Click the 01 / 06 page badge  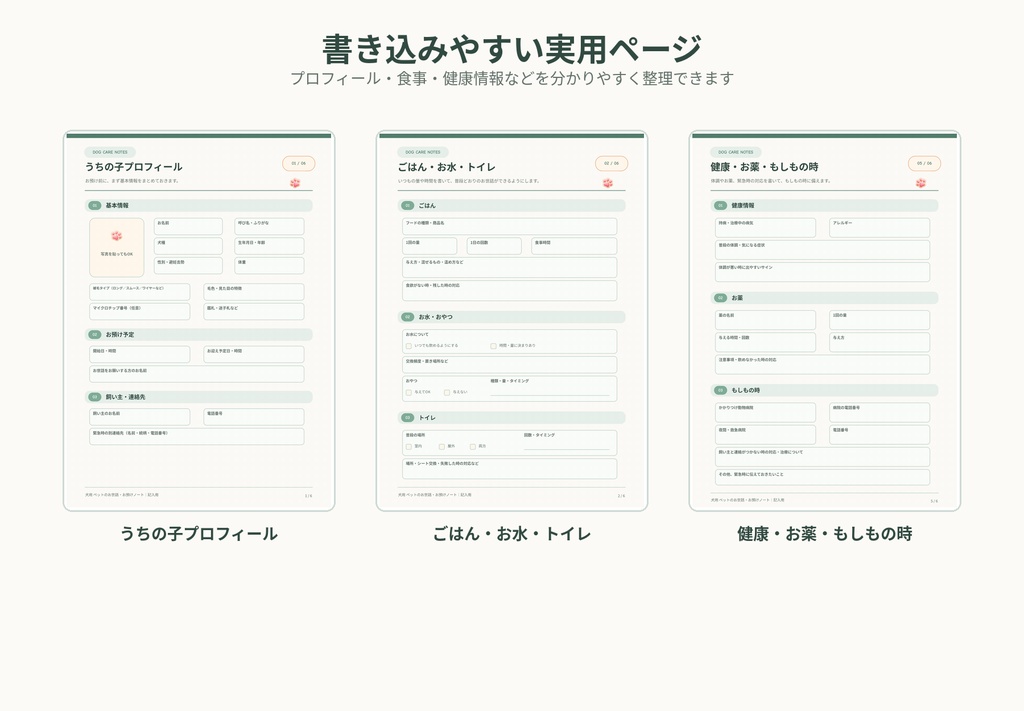[298, 163]
